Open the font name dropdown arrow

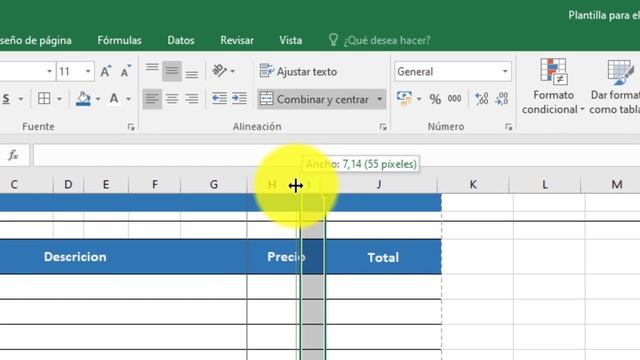pyautogui.click(x=49, y=71)
